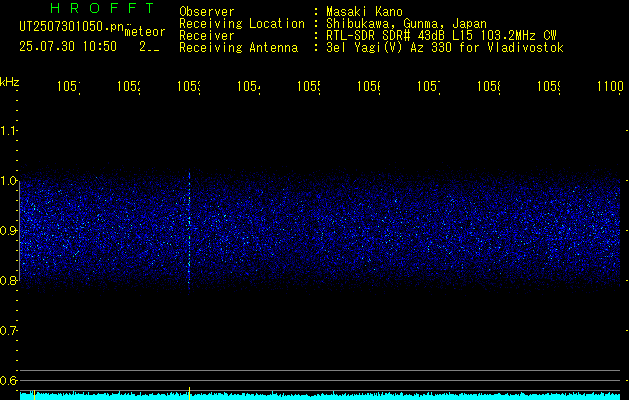Select the file name UT2507301050.pn
Screen dimensions: 629x400
pos(72,26)
